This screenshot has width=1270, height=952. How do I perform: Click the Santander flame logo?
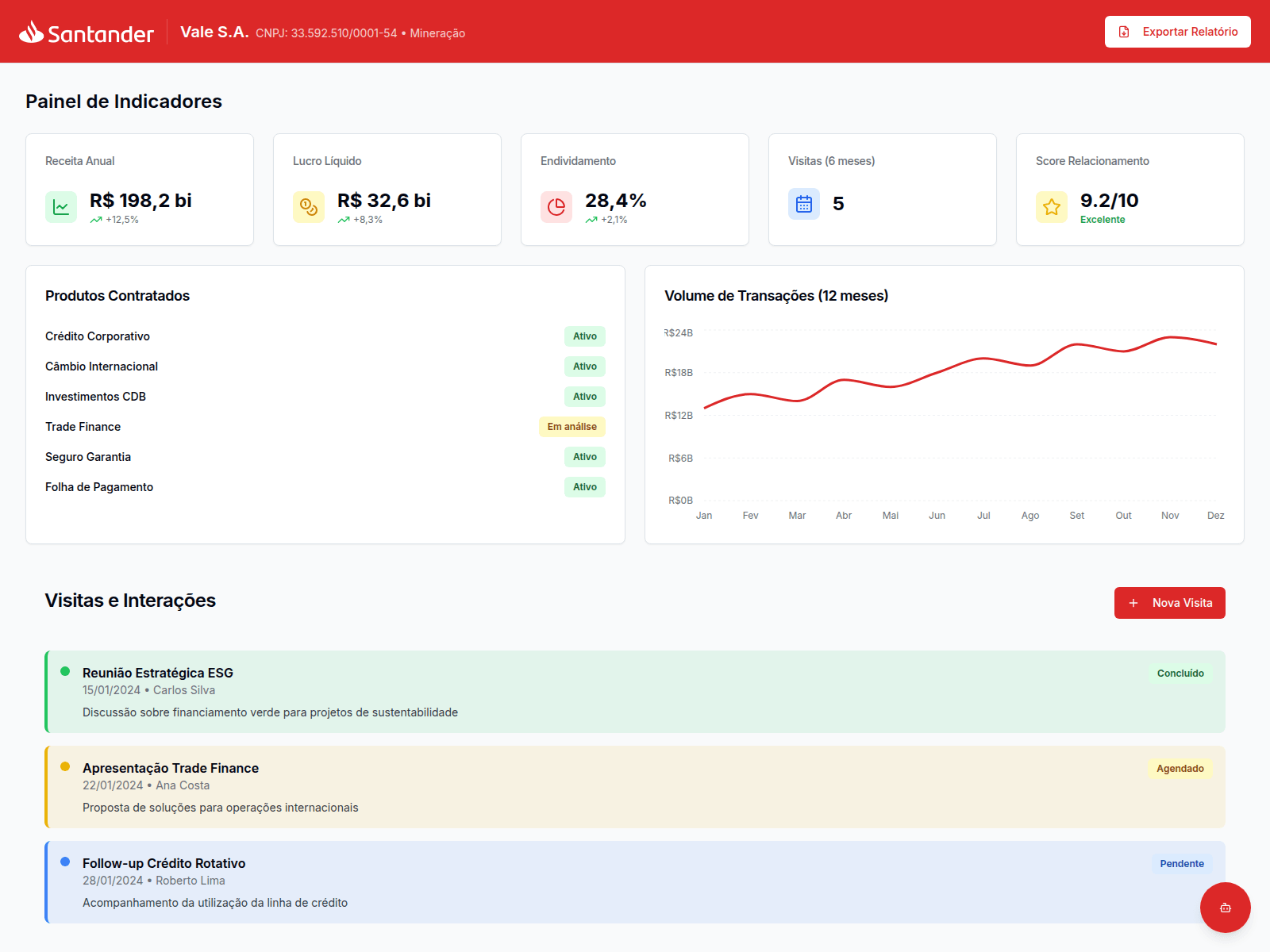(31, 32)
